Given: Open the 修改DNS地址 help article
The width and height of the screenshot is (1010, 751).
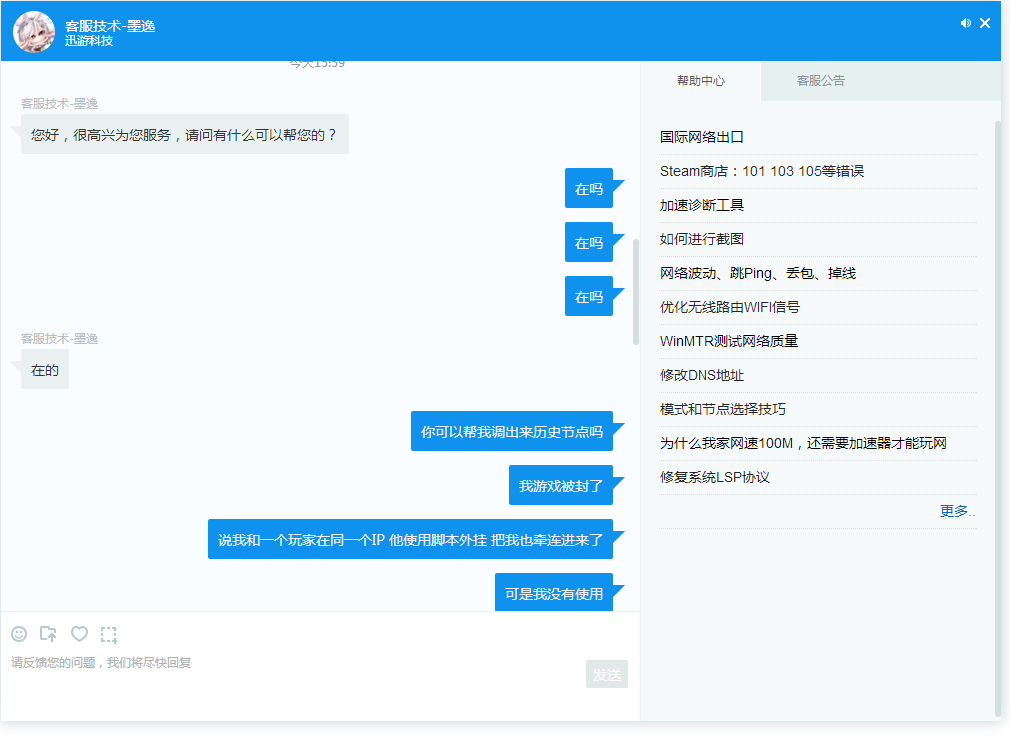Looking at the screenshot, I should tap(702, 375).
